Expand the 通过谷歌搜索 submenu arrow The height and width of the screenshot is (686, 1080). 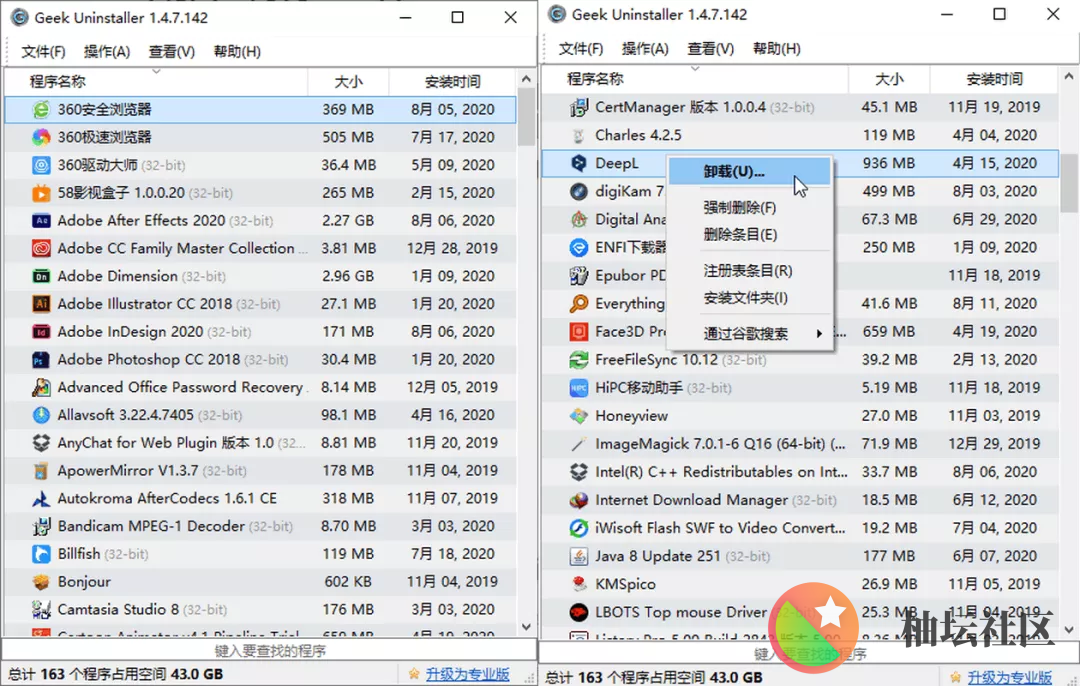(819, 334)
